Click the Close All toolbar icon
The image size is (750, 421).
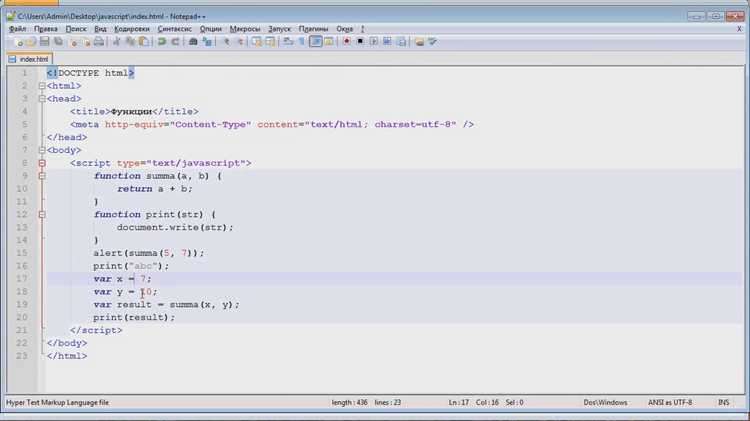[x=86, y=42]
